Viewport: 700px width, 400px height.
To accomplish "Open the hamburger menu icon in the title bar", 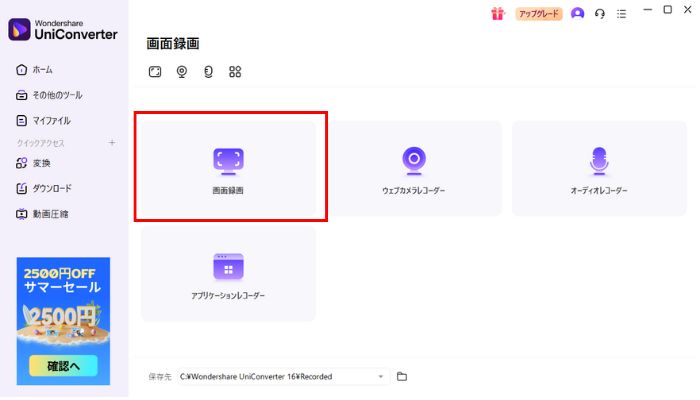I will click(x=622, y=14).
